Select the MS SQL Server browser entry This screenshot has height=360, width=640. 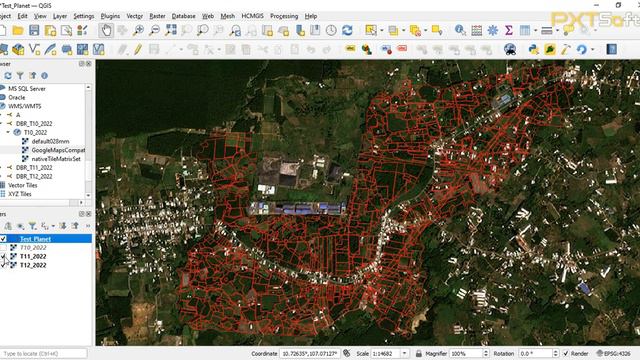pos(27,89)
